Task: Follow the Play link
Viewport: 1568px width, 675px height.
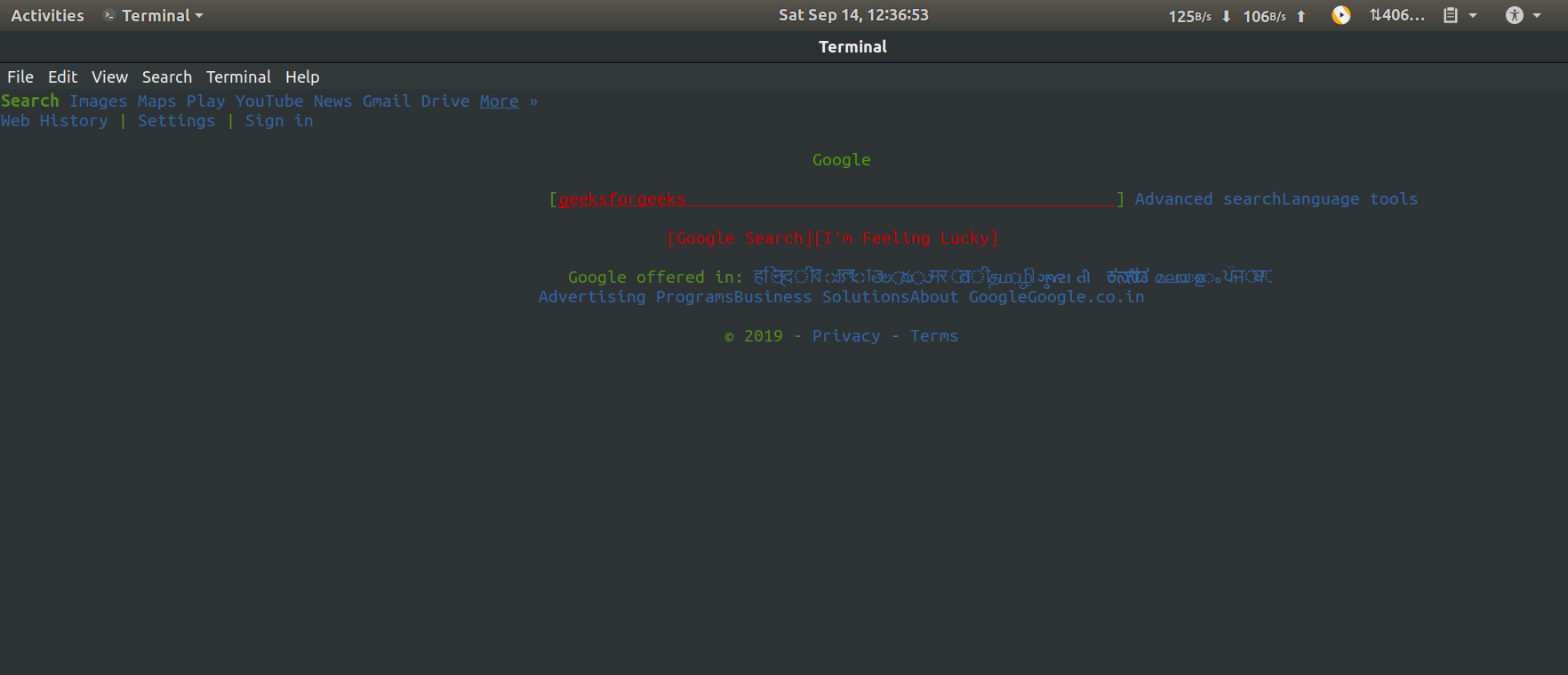Action: (205, 101)
